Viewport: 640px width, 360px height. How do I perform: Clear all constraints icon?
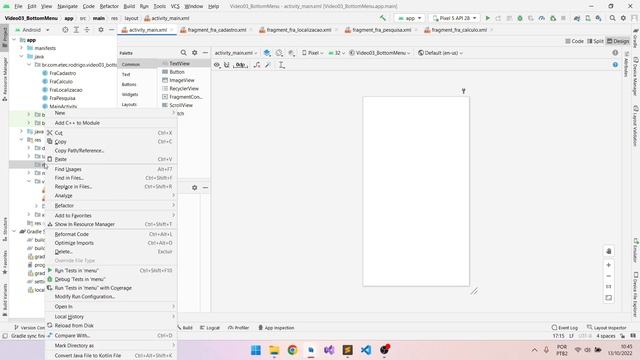(257, 64)
